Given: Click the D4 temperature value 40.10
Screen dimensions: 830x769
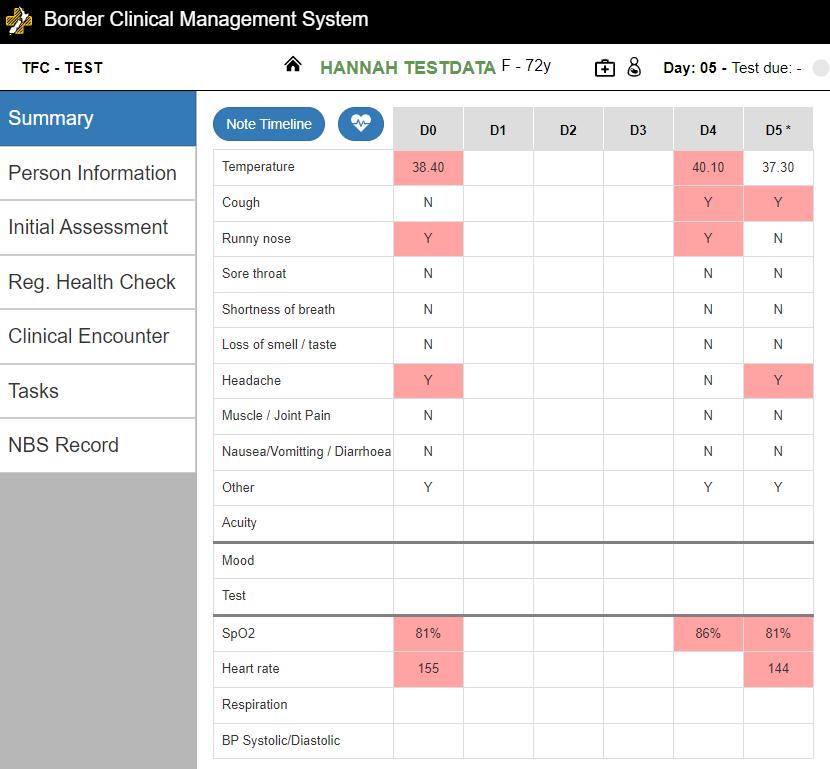Looking at the screenshot, I should (x=708, y=168).
